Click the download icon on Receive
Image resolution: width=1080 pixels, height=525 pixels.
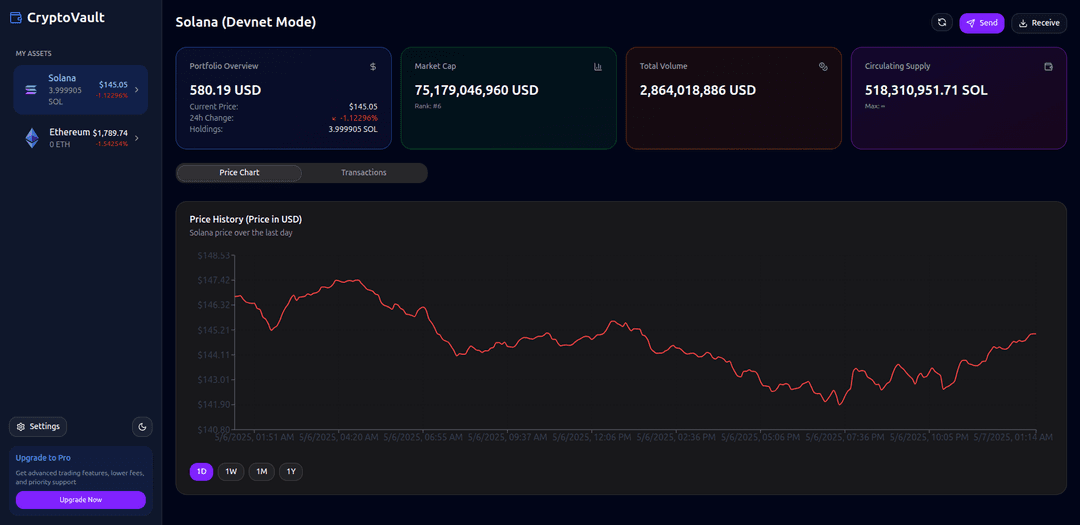(1023, 23)
